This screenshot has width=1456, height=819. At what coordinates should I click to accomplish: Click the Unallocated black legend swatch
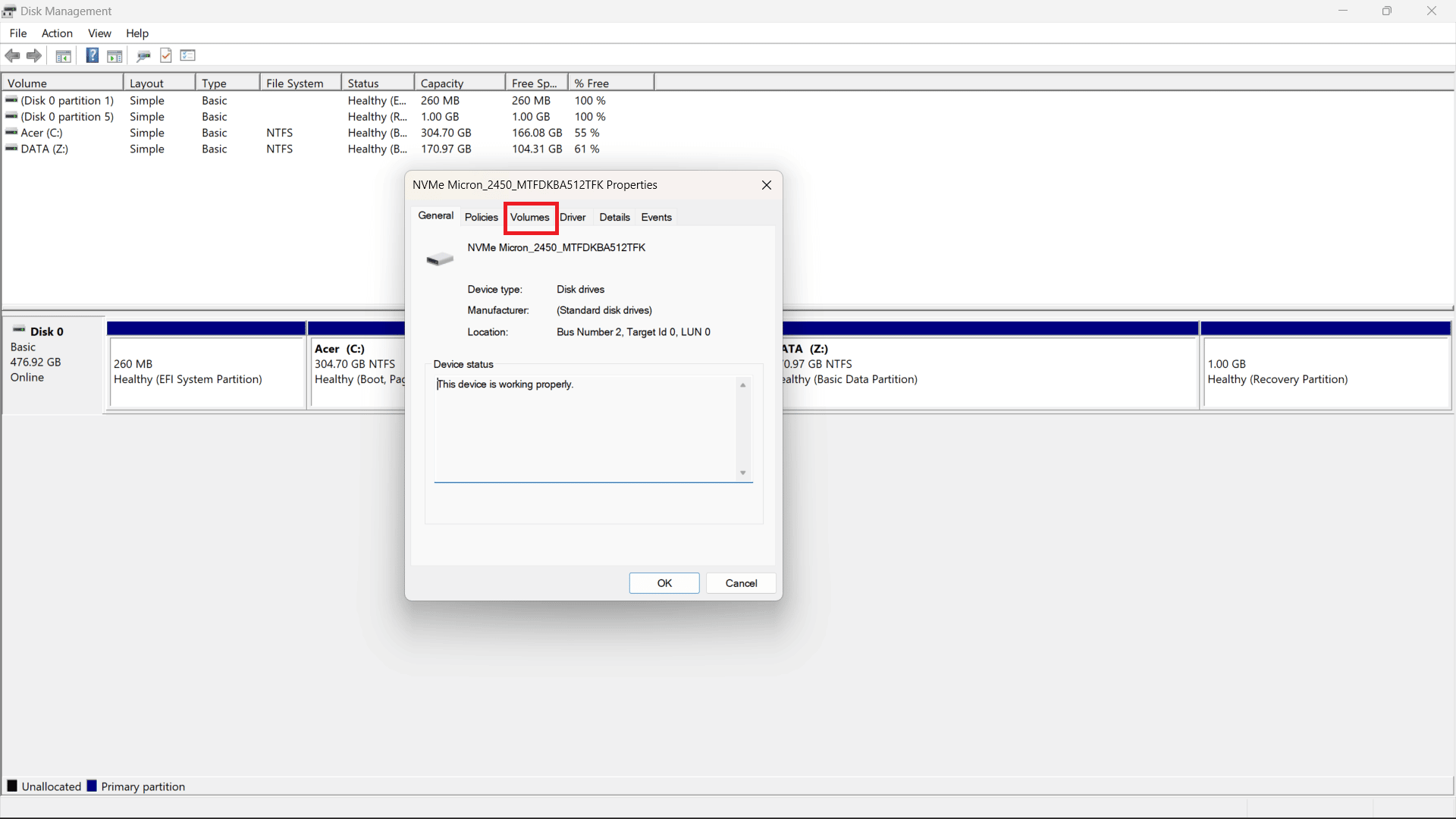tap(12, 786)
